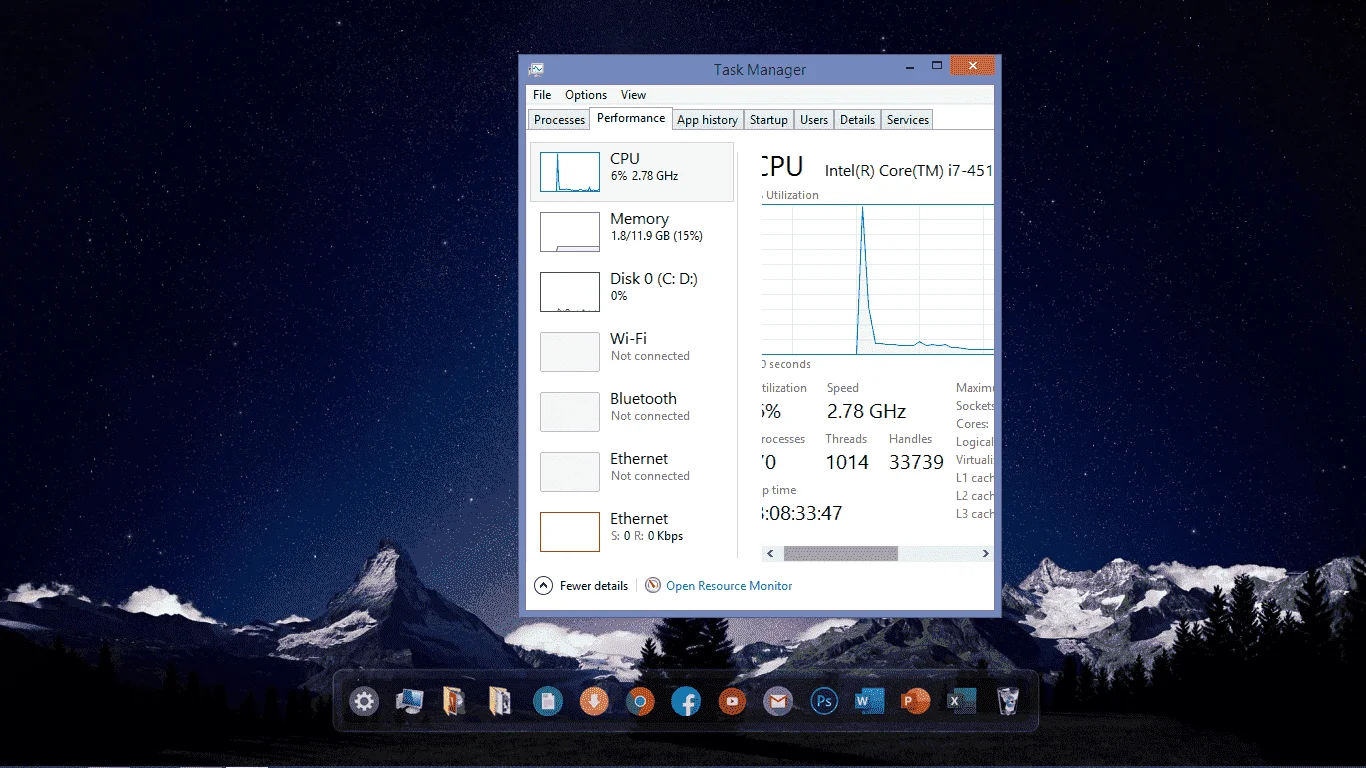Click the Task Manager window title text
1366x768 pixels.
(x=760, y=70)
